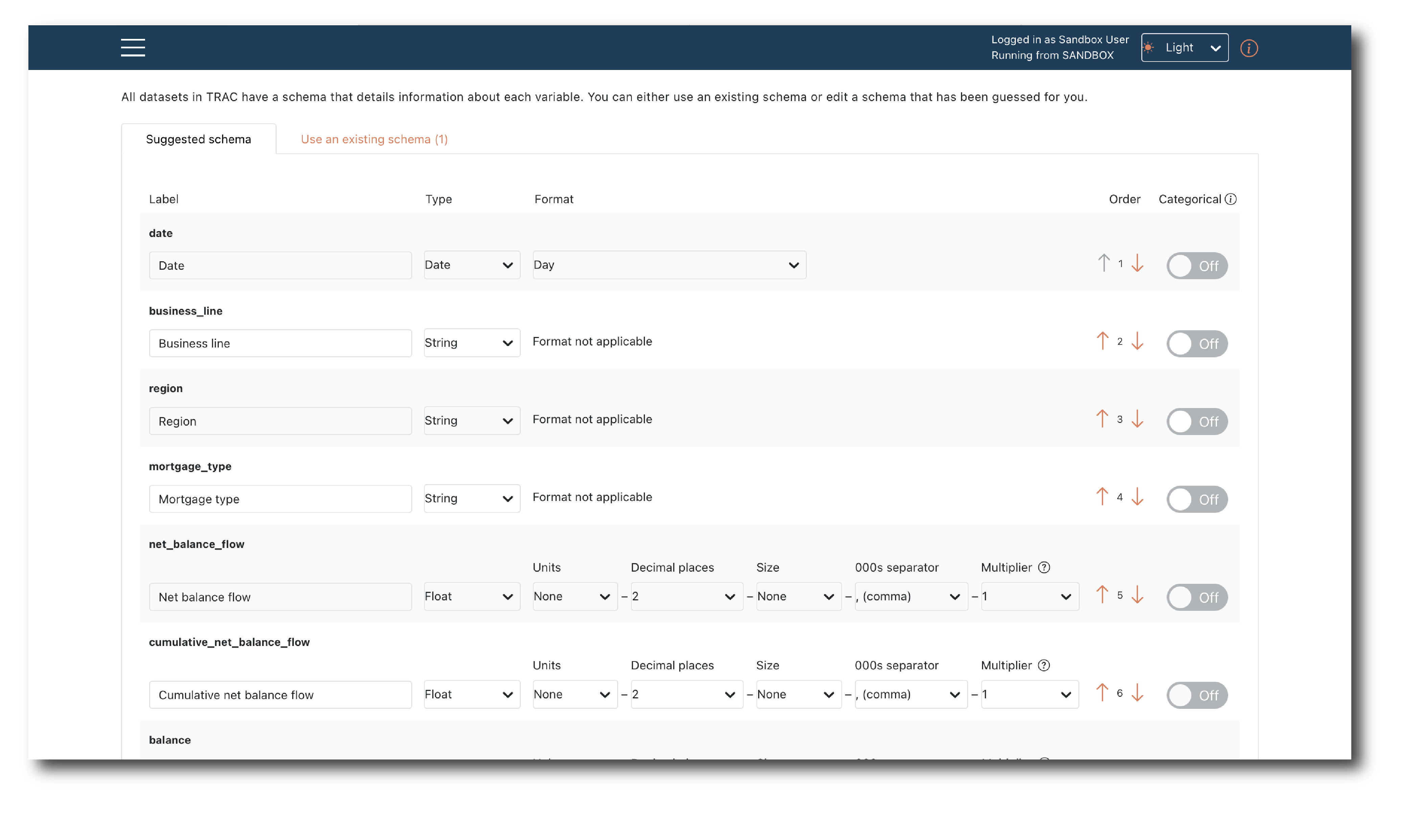Image resolution: width=1401 pixels, height=840 pixels.
Task: Open date Format dropdown showing Day
Action: [669, 265]
